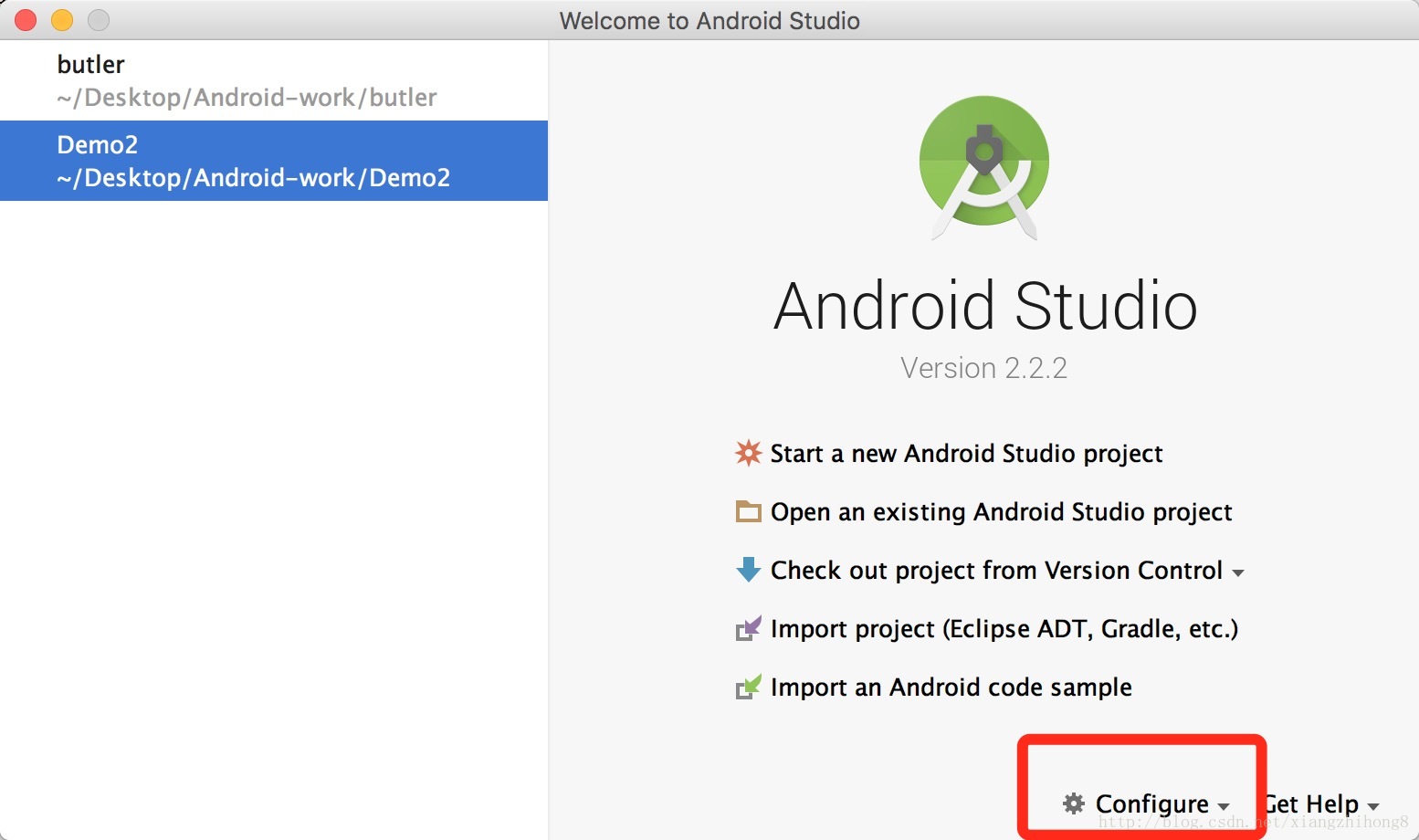This screenshot has width=1419, height=840.
Task: Click the Version 2.2.2 label
Action: pos(983,368)
